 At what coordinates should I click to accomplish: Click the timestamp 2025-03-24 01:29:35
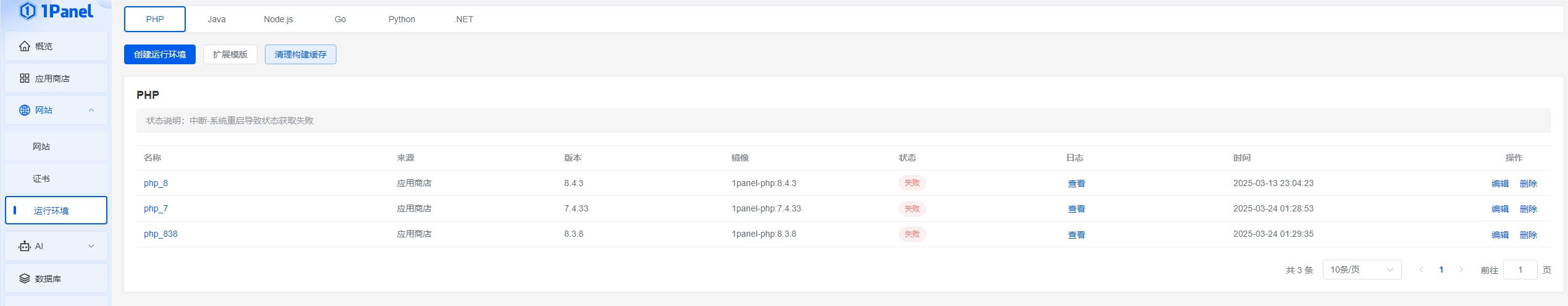point(1274,234)
